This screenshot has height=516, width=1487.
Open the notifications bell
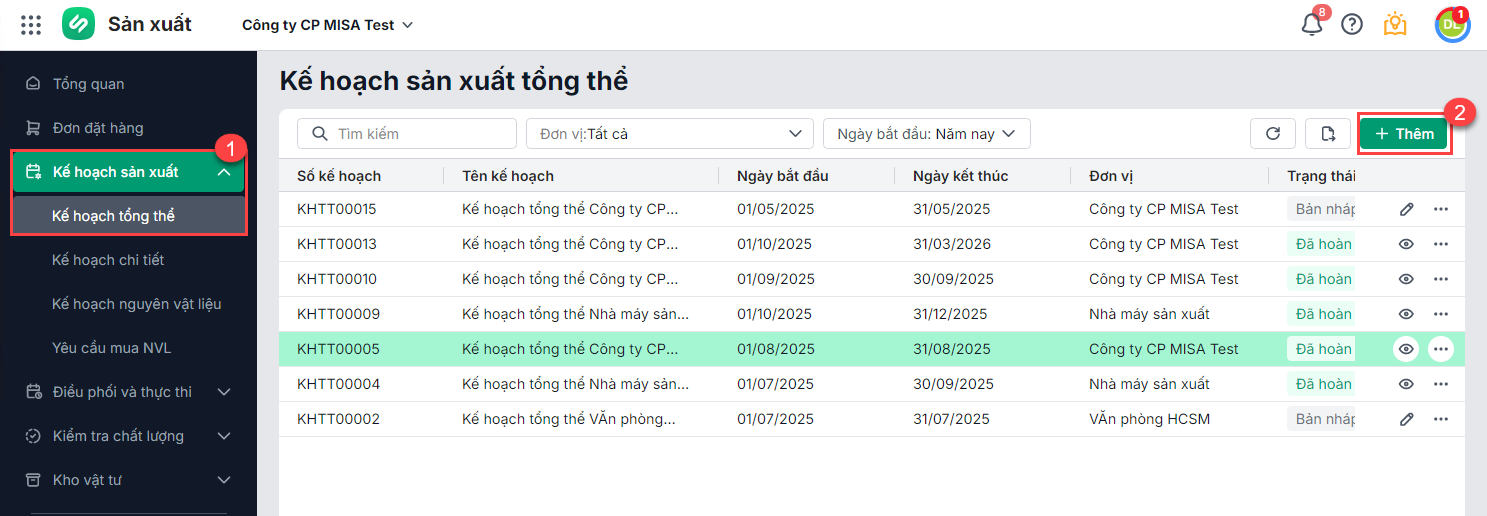point(1312,25)
